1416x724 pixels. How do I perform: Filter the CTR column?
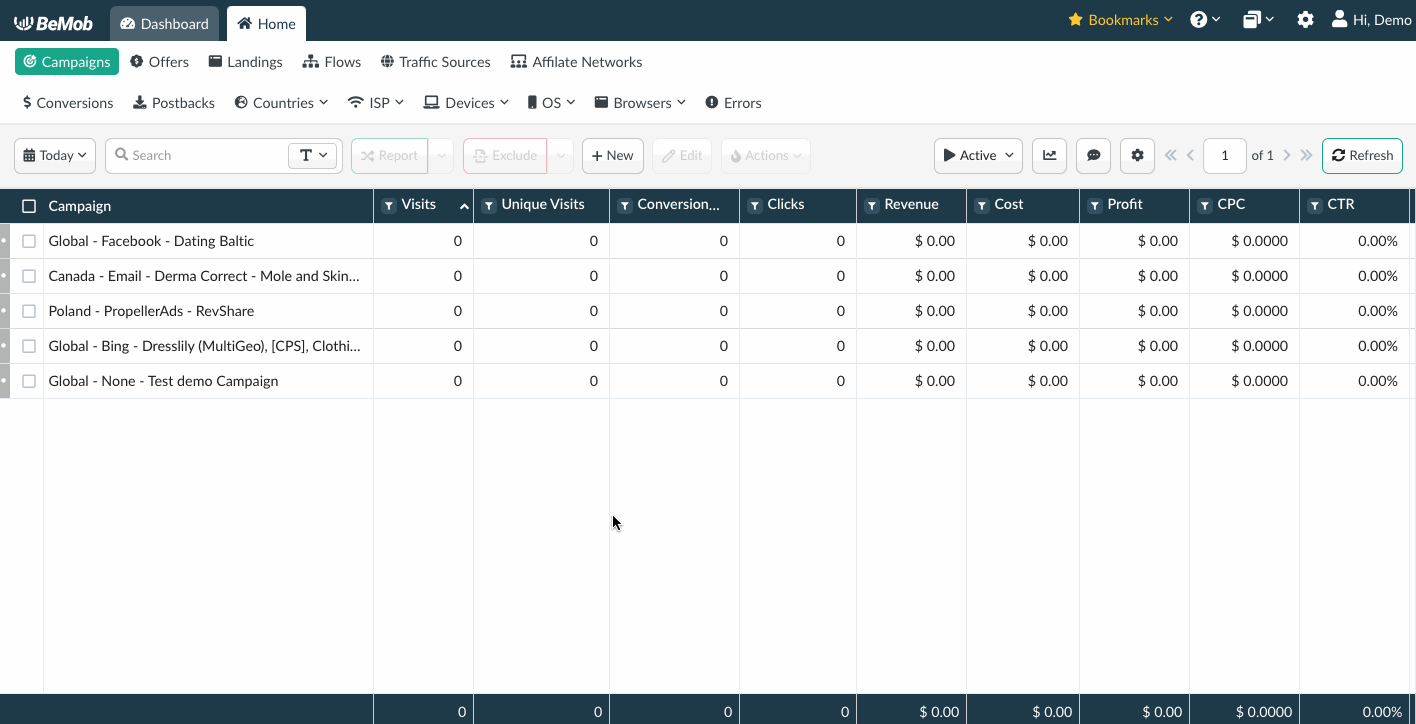pos(1315,205)
